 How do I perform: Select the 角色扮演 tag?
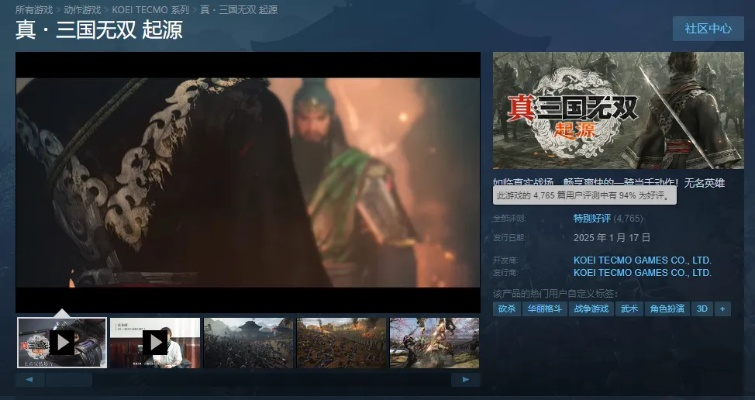click(667, 309)
